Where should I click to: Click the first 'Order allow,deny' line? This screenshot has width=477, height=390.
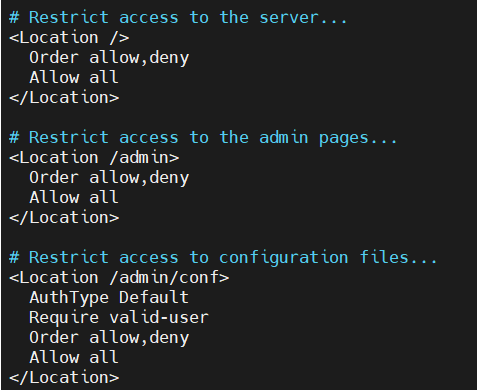(109, 58)
